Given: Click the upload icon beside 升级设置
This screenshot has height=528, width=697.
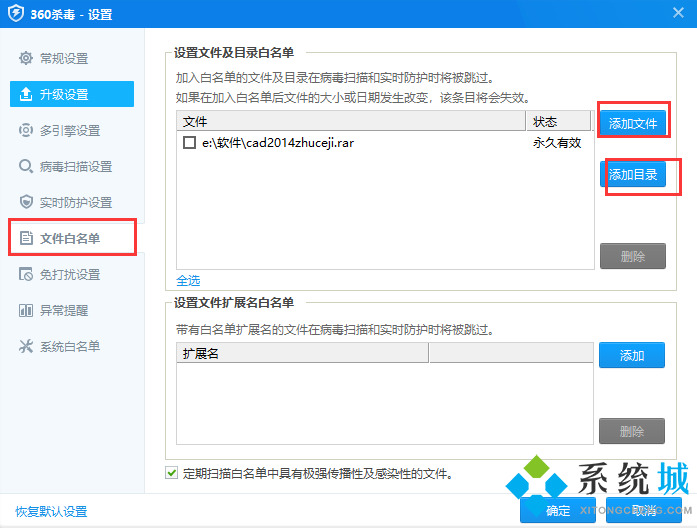Looking at the screenshot, I should point(26,94).
